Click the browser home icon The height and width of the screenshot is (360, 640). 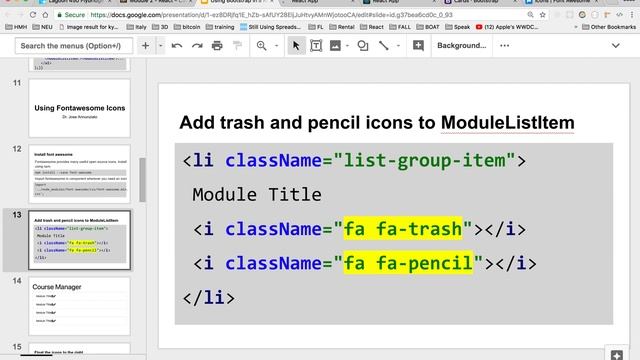coord(45,15)
